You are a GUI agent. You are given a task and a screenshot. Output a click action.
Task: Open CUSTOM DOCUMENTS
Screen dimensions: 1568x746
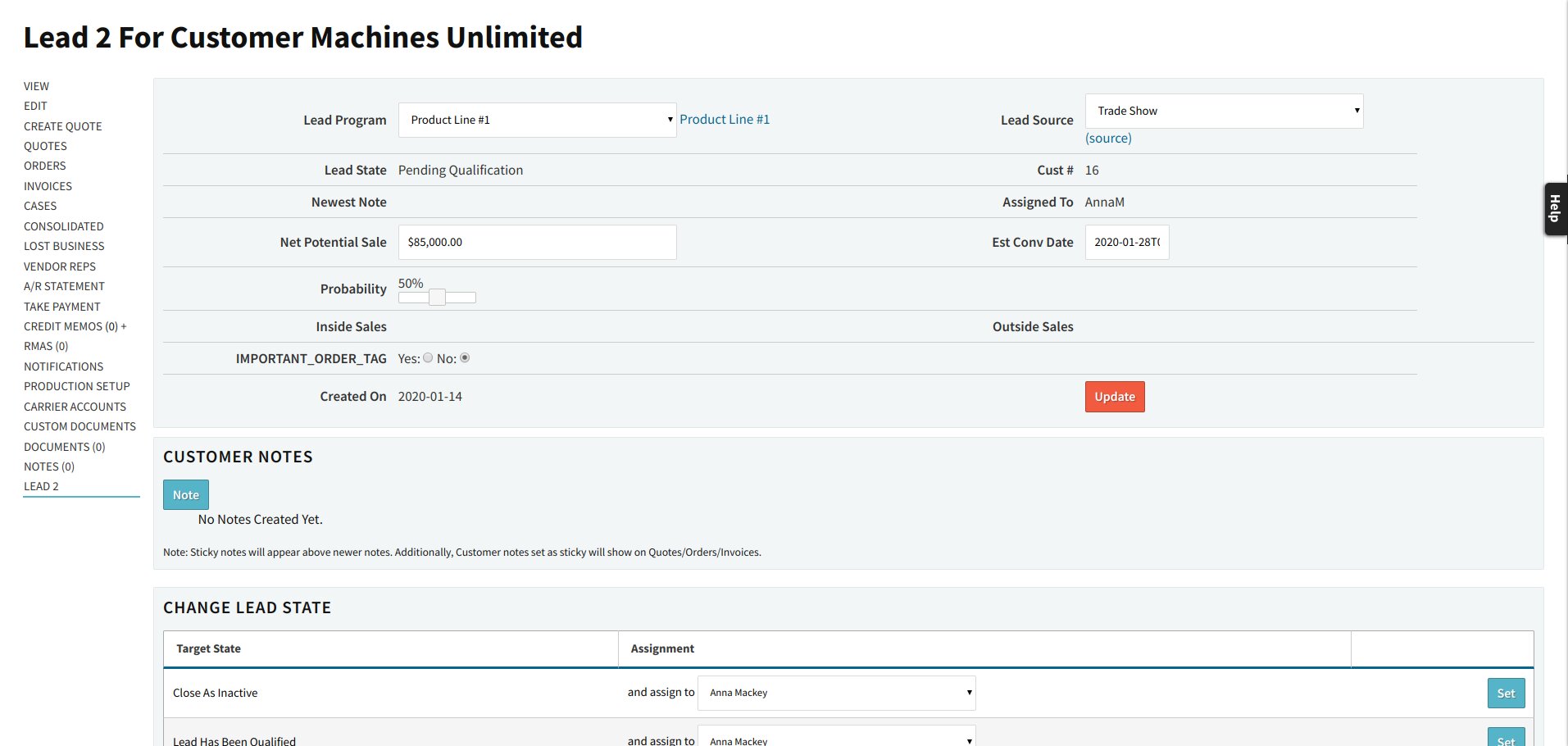coord(80,426)
